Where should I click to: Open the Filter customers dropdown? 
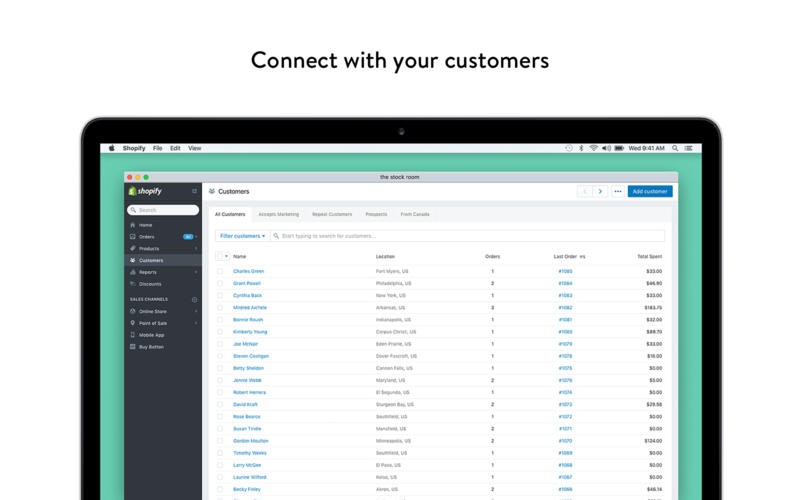pos(242,236)
